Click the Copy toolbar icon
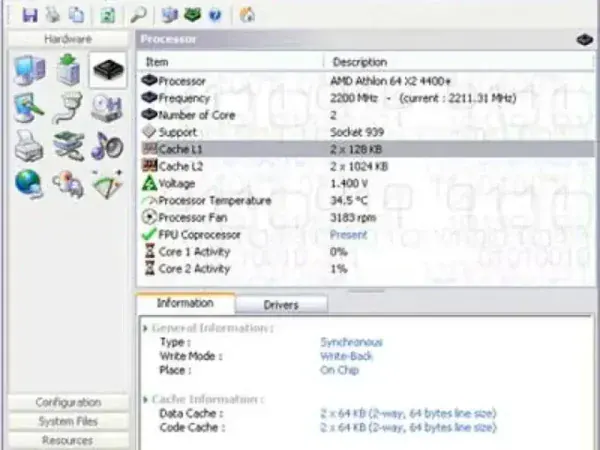This screenshot has height=450, width=600. pos(76,15)
